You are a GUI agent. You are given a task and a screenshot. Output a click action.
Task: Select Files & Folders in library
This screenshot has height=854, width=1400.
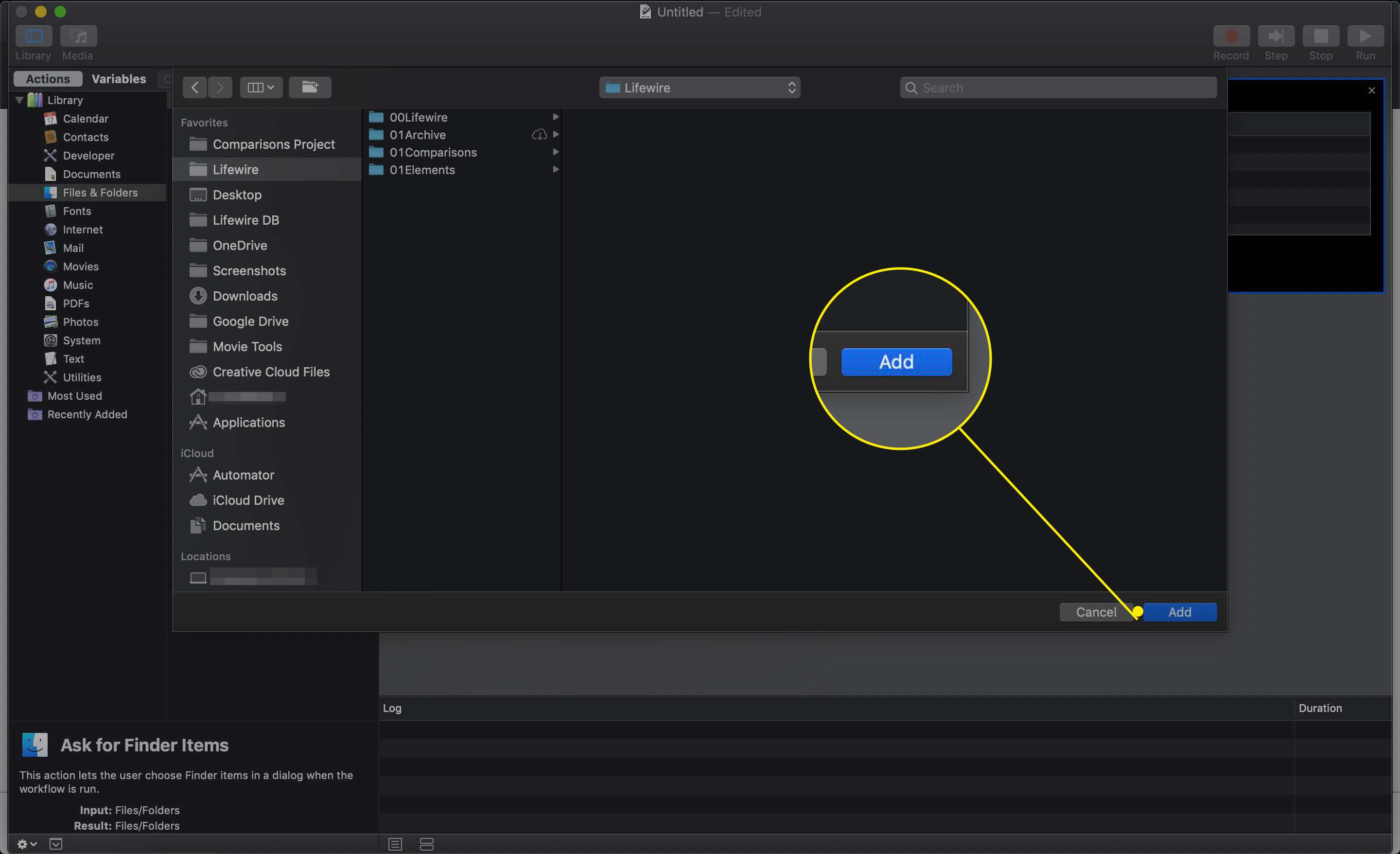[x=100, y=192]
